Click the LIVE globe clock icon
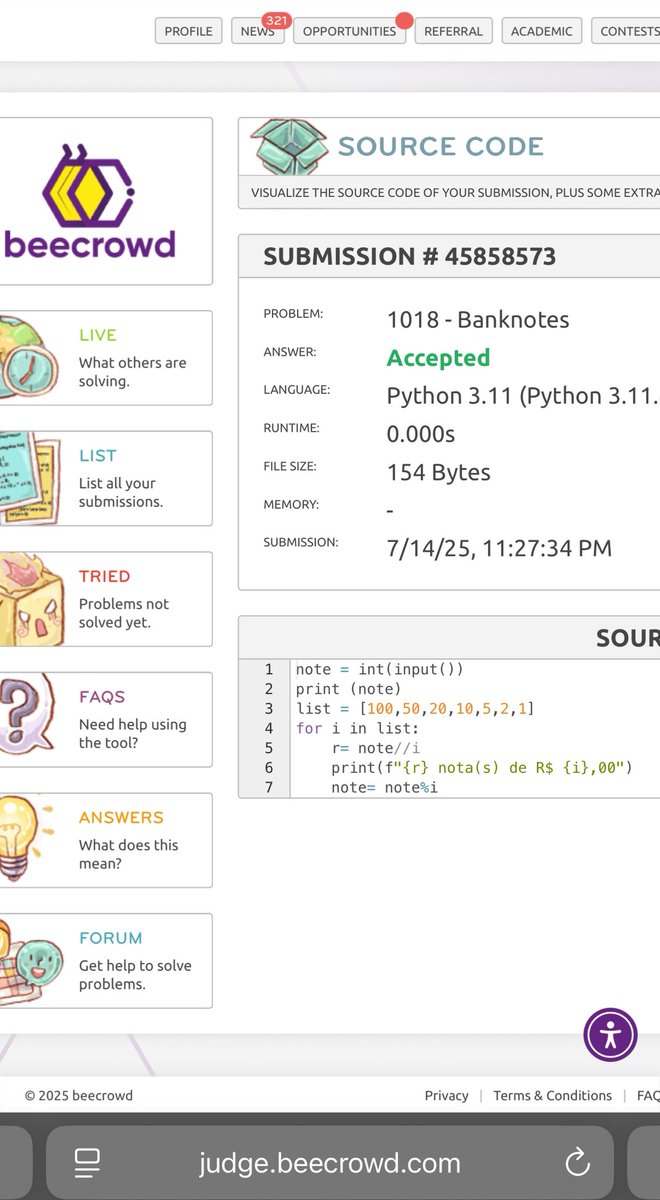The width and height of the screenshot is (660, 1200). (28, 357)
